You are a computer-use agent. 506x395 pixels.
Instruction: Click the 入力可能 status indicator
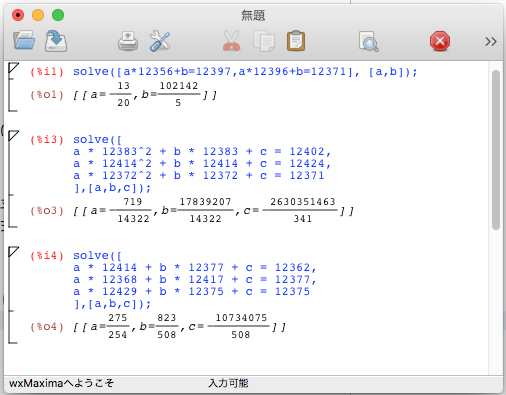click(x=228, y=383)
